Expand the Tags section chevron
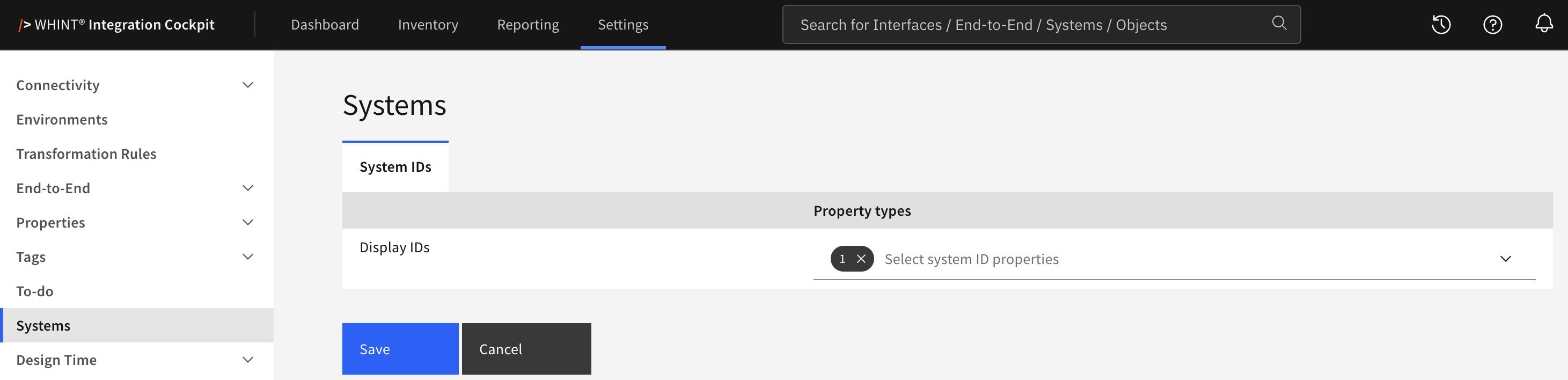The height and width of the screenshot is (380, 1568). click(x=248, y=257)
